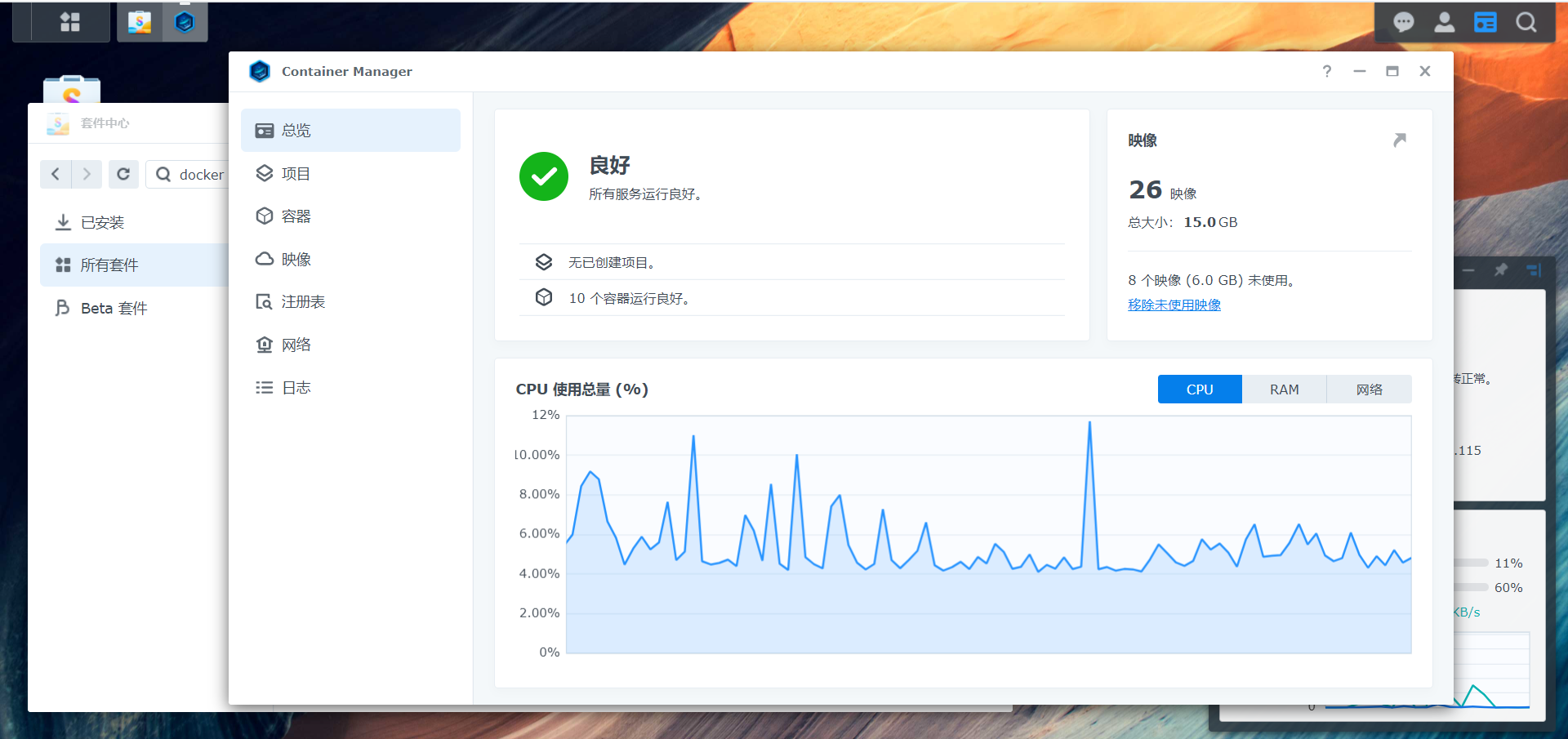Toggle the widgets panel icon
This screenshot has height=739, width=1568.
coord(1485,22)
